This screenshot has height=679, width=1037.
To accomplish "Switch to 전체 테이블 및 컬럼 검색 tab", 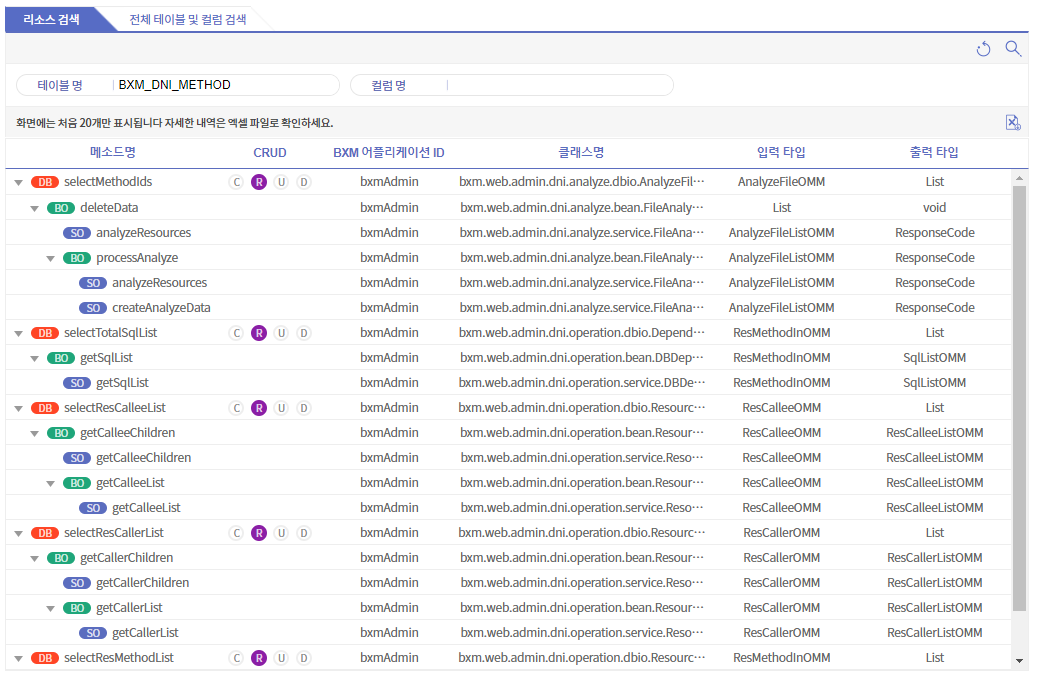I will pyautogui.click(x=188, y=19).
